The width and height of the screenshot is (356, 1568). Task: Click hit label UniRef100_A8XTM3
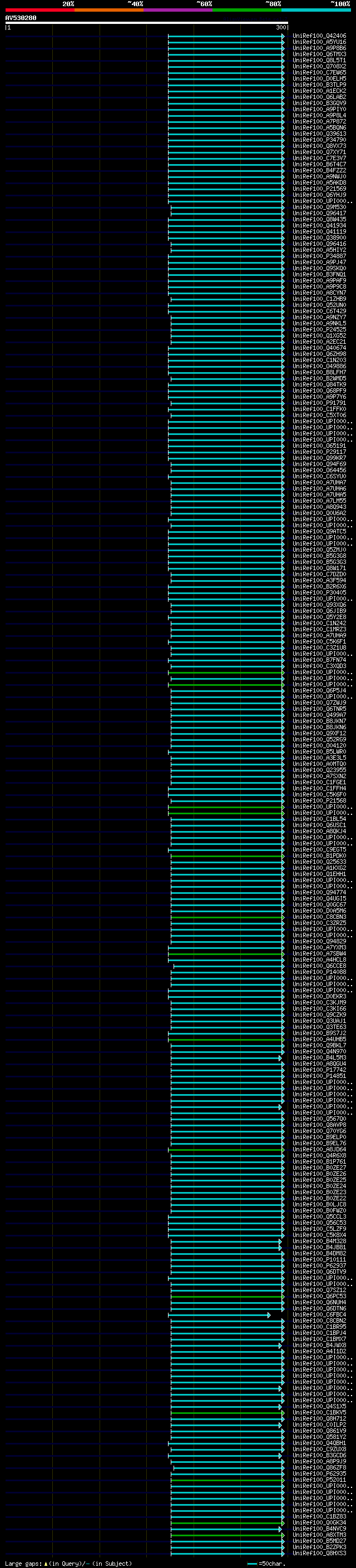coord(319,1535)
